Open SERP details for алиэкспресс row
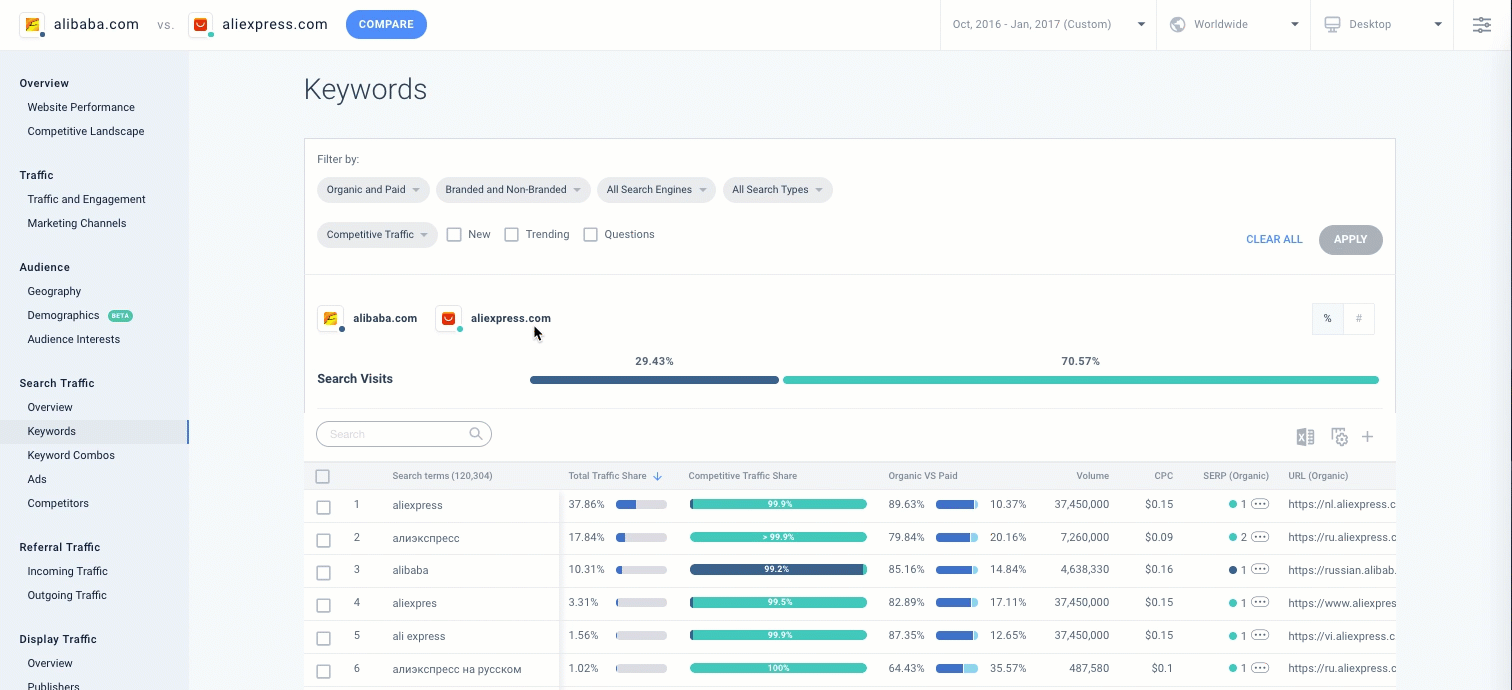1512x690 pixels. 1260,537
